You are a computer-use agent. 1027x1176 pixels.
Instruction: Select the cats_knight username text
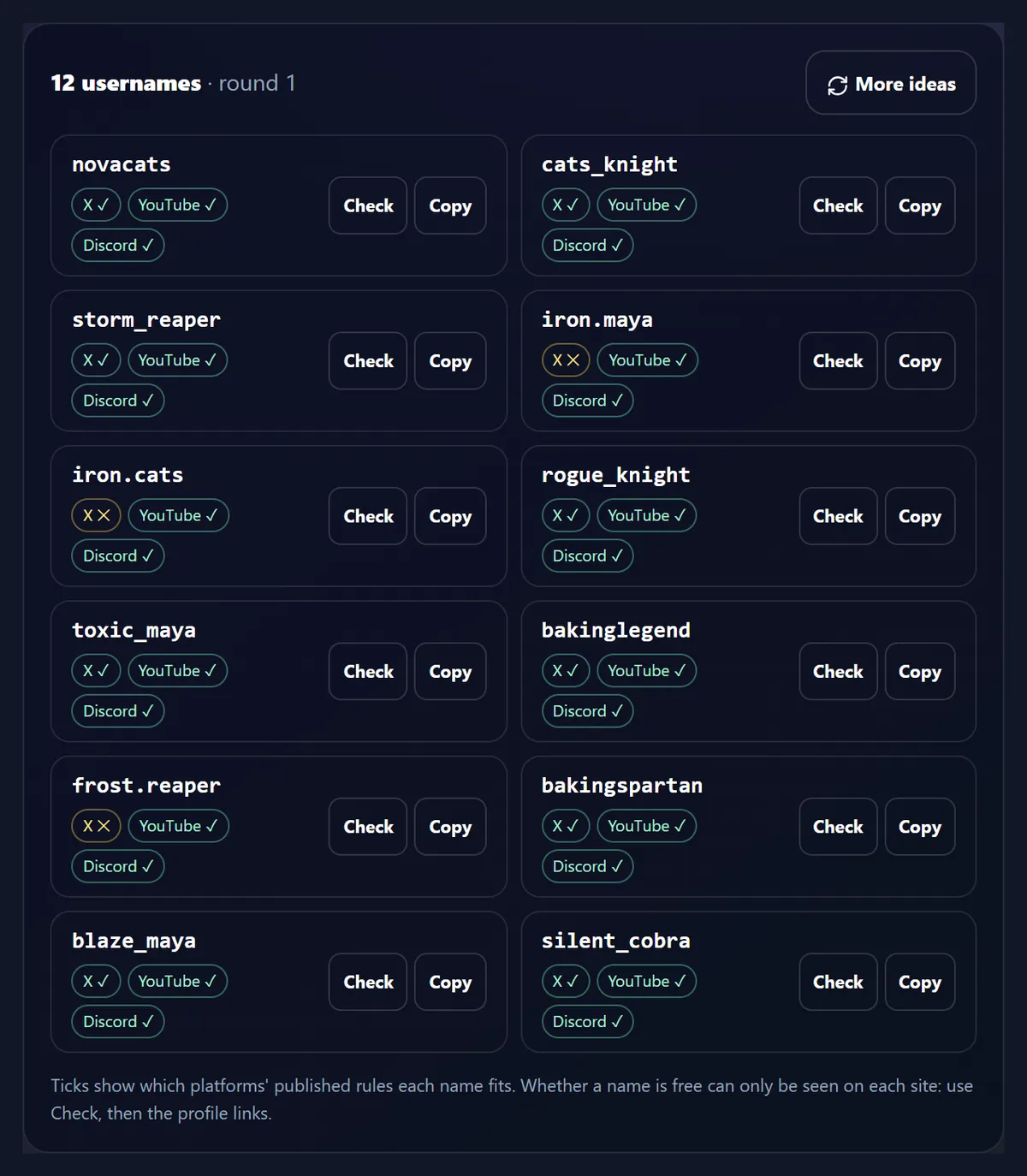[x=609, y=164]
